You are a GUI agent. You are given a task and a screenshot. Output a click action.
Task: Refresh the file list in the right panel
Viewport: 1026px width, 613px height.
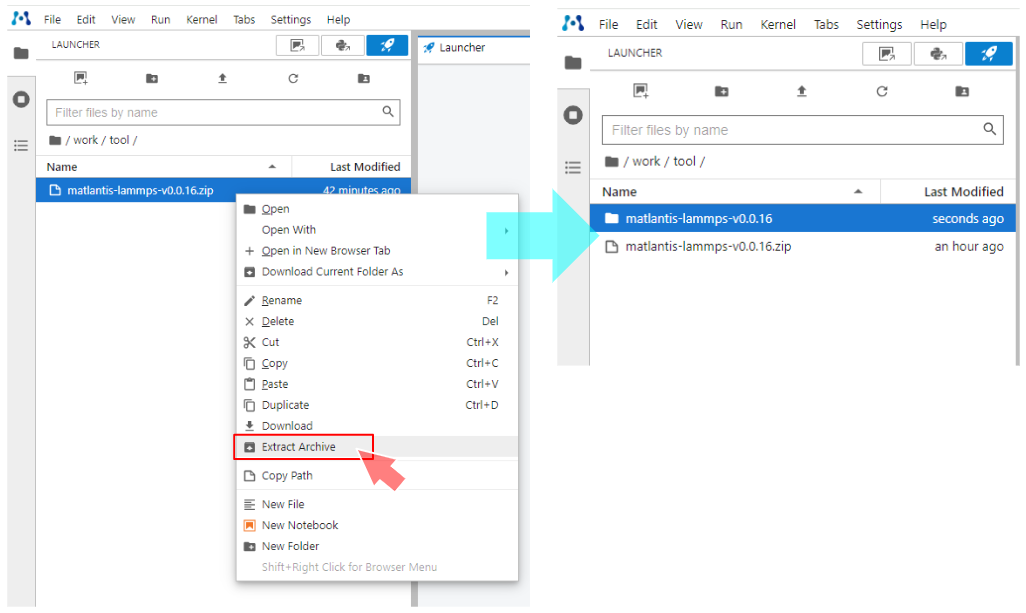[882, 91]
